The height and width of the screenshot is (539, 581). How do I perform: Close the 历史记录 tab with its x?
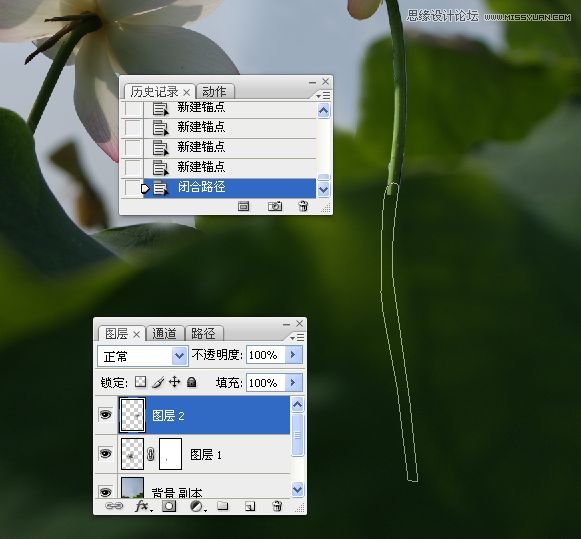[187, 92]
